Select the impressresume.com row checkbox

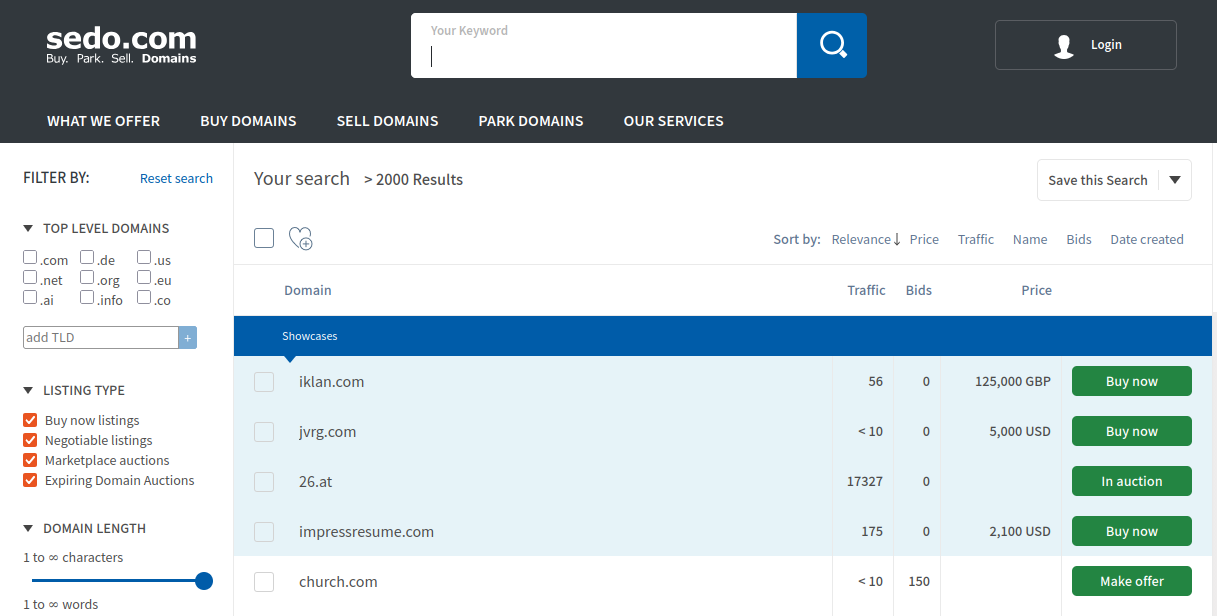click(x=264, y=532)
